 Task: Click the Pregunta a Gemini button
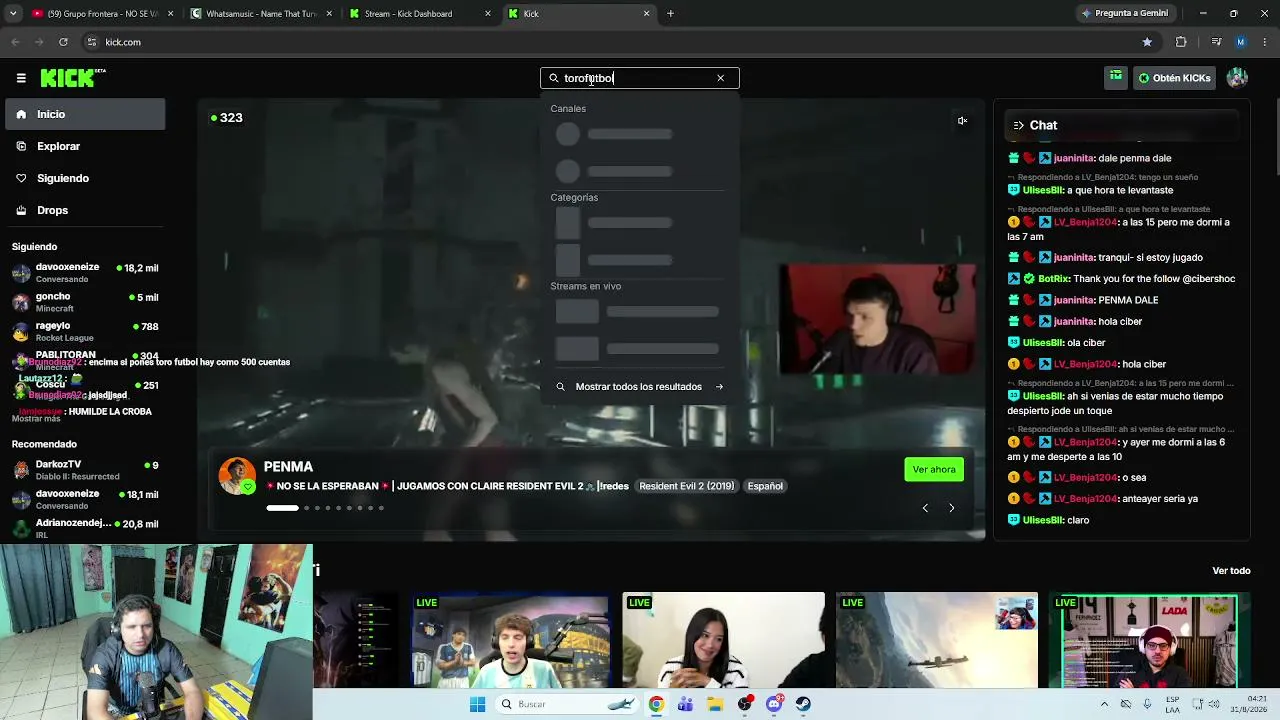(x=1124, y=14)
